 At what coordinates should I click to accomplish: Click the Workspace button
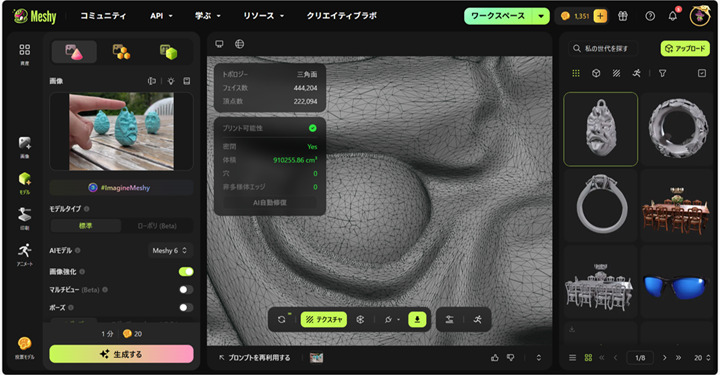pyautogui.click(x=498, y=16)
